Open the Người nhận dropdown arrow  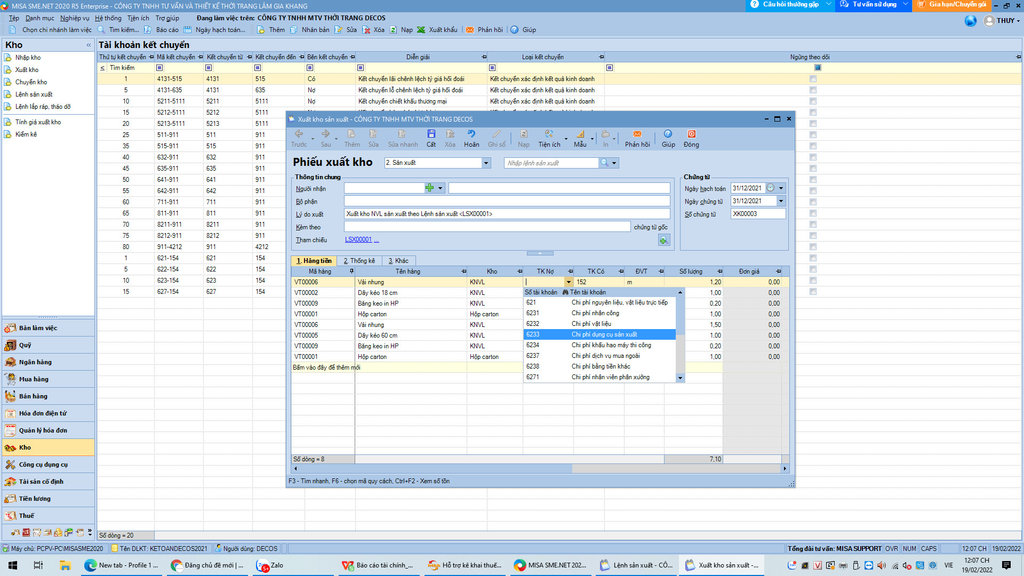(440, 188)
